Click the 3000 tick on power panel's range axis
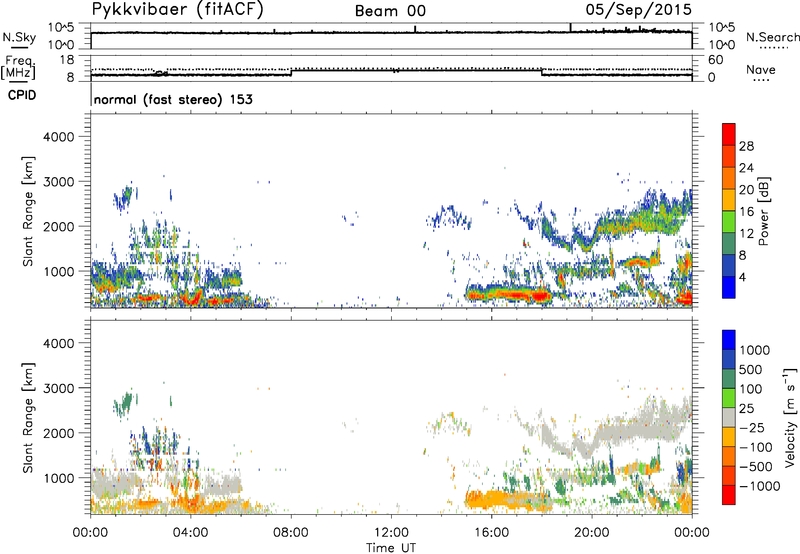The width and height of the screenshot is (800, 554). click(59, 182)
